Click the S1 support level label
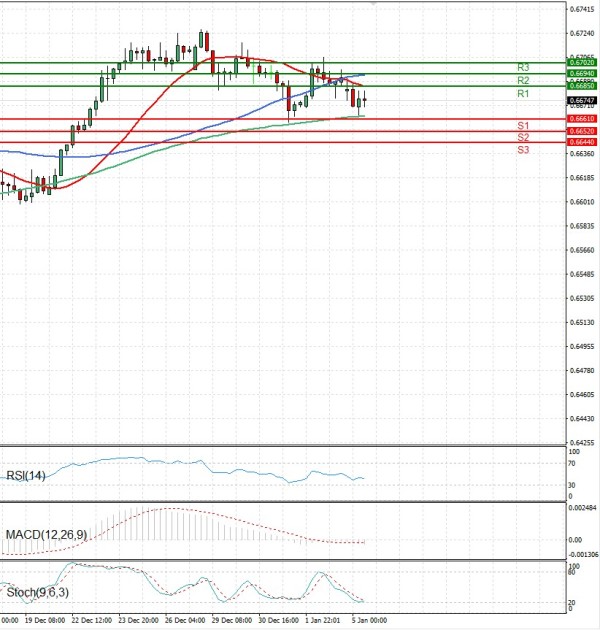This screenshot has width=600, height=630. pyautogui.click(x=523, y=125)
